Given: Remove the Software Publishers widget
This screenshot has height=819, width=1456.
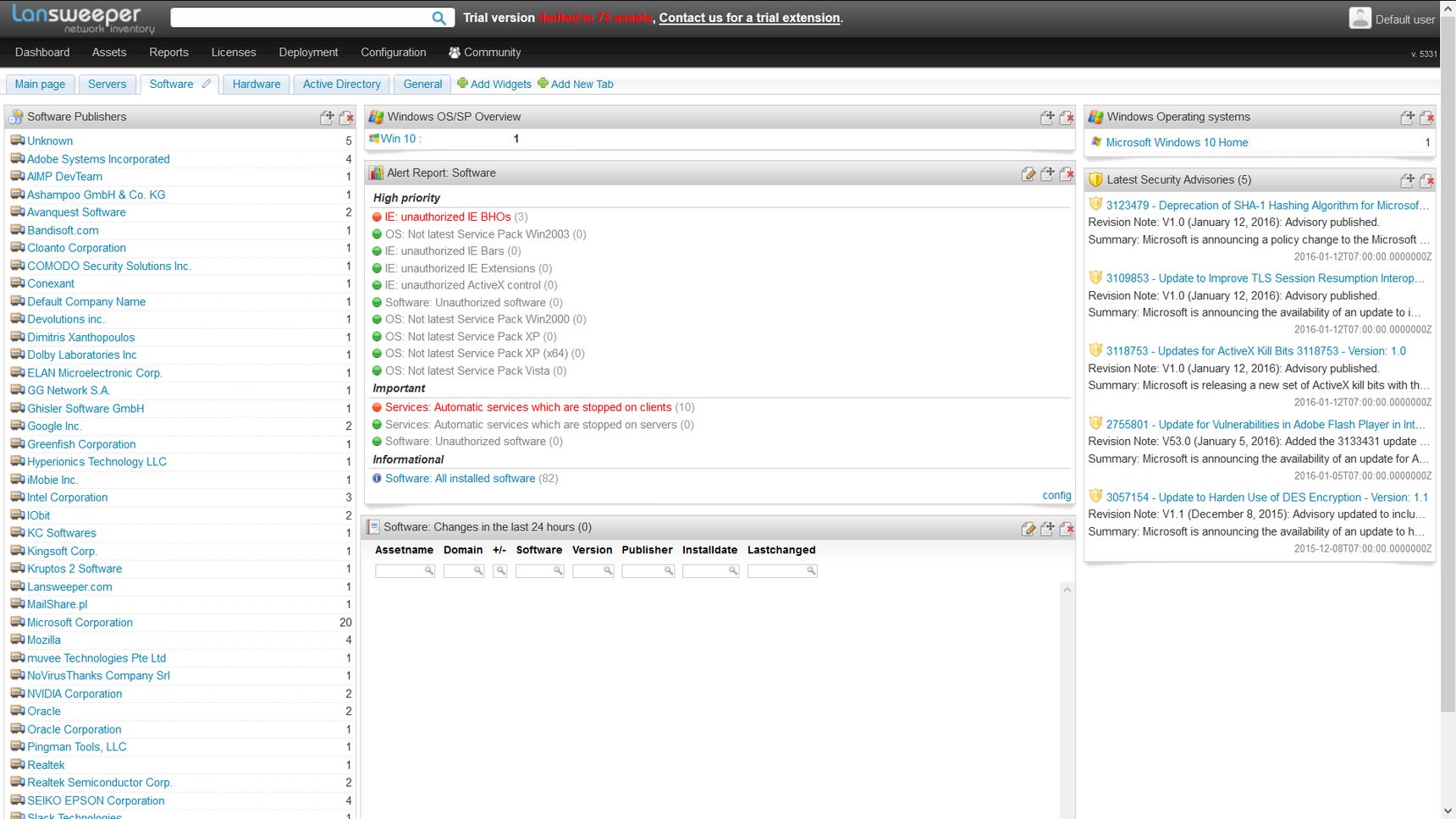Looking at the screenshot, I should point(346,118).
